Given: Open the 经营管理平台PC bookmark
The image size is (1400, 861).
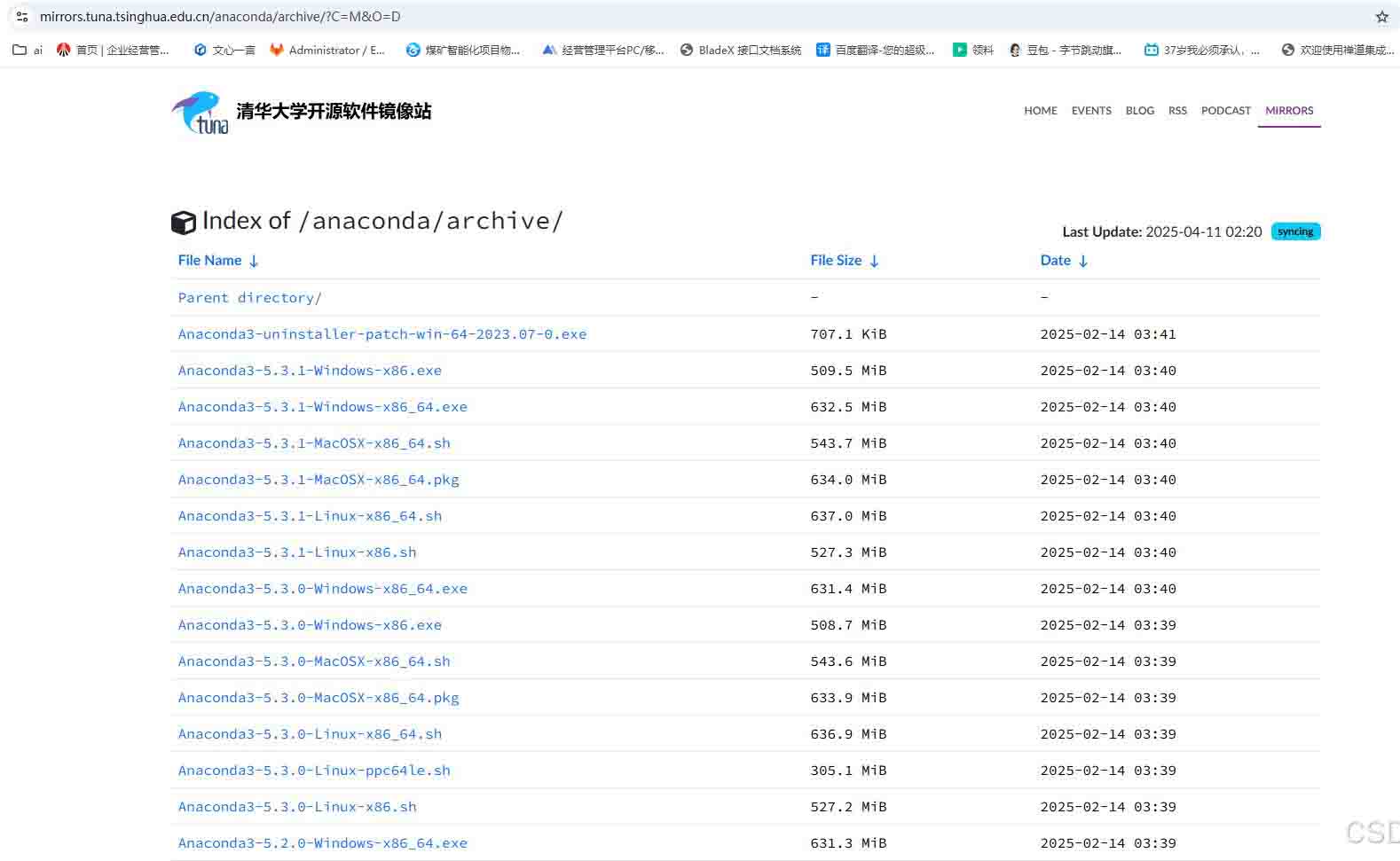Looking at the screenshot, I should tap(603, 51).
